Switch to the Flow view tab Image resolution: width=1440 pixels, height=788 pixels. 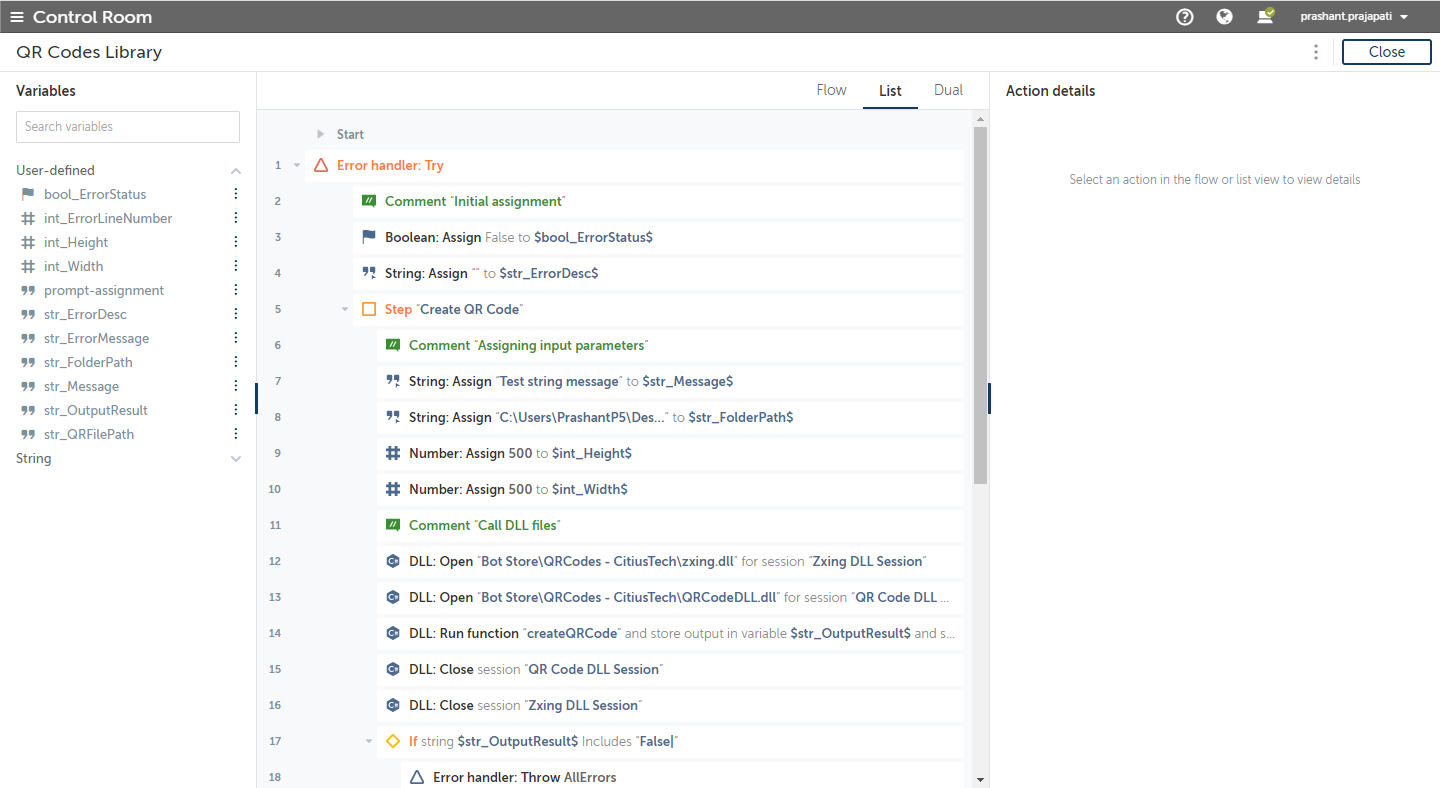831,90
